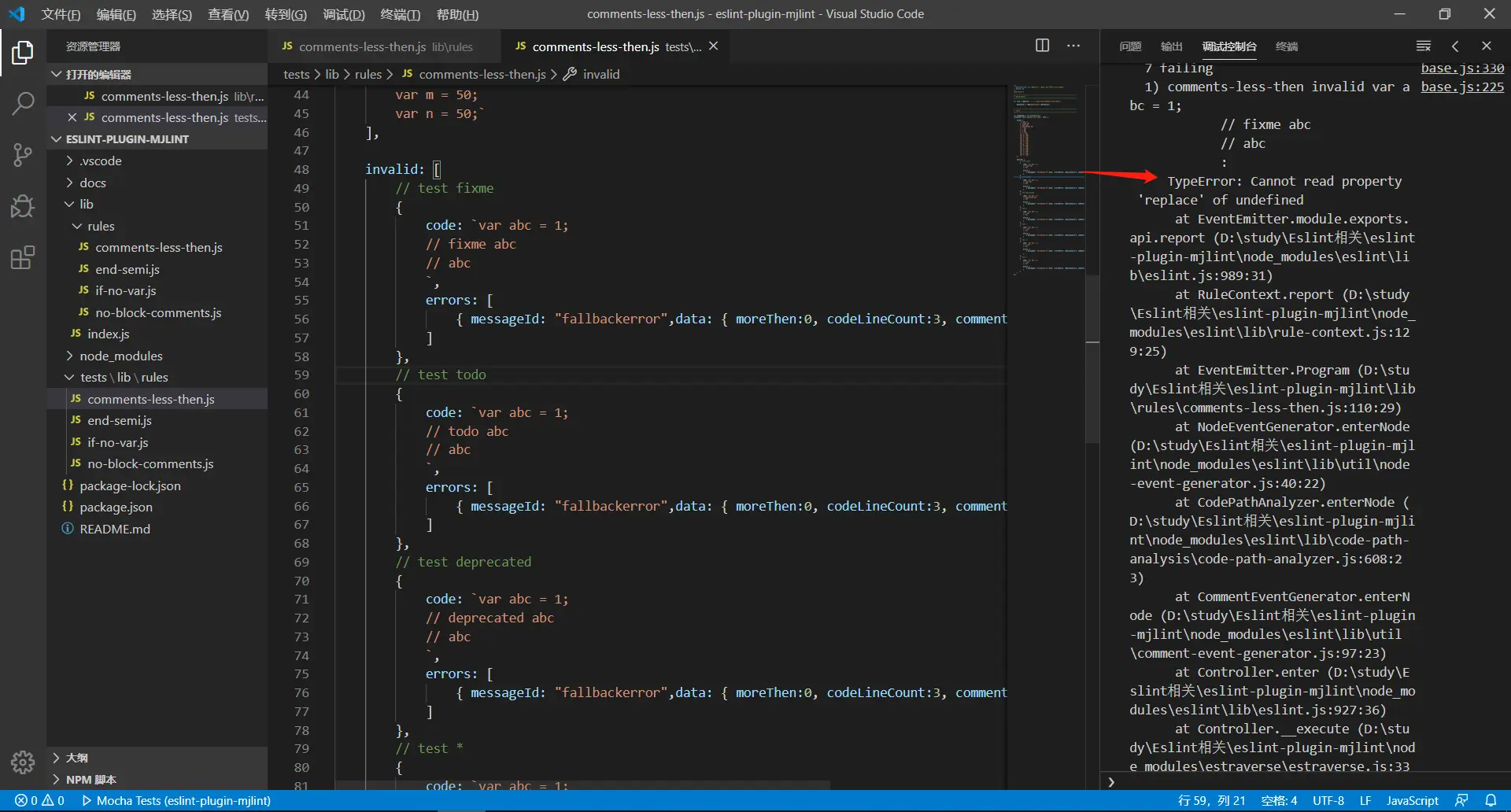The image size is (1511, 812).
Task: Open the Search view in activity bar
Action: point(23,103)
